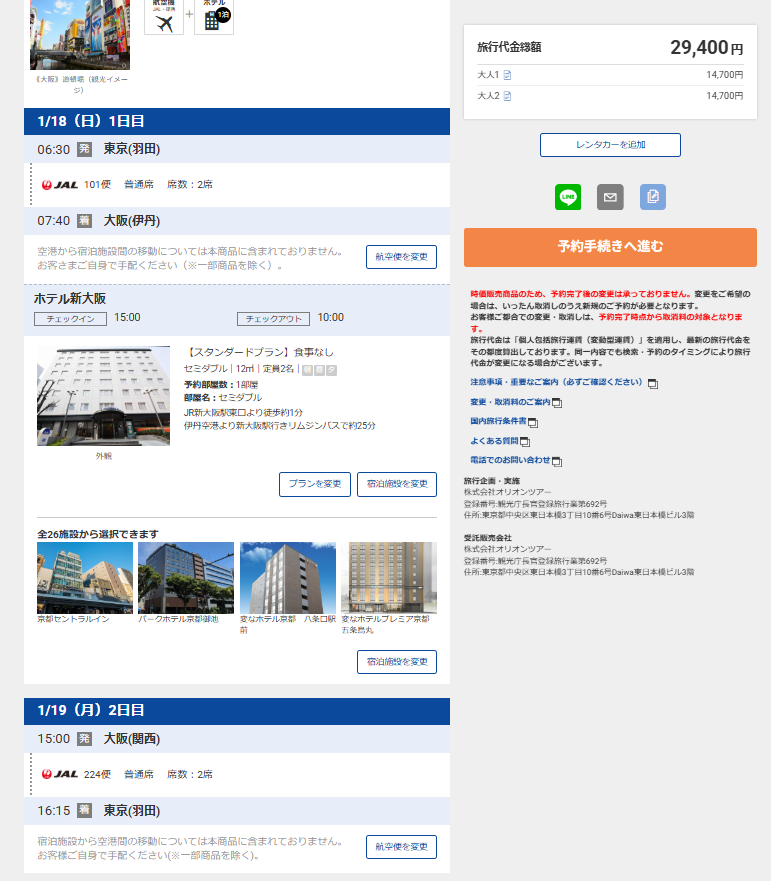771x881 pixels.
Task: Share the itinerary via LINE icon
Action: 568,197
